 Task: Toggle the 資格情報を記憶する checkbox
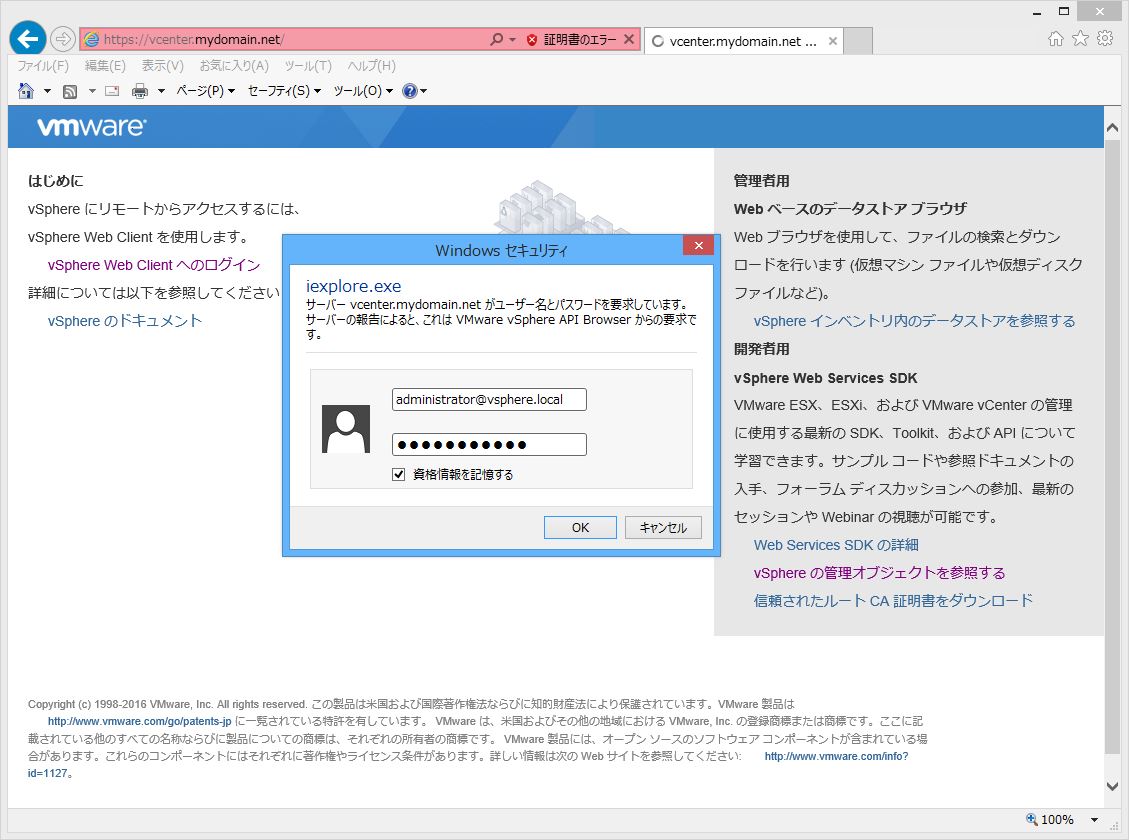399,474
